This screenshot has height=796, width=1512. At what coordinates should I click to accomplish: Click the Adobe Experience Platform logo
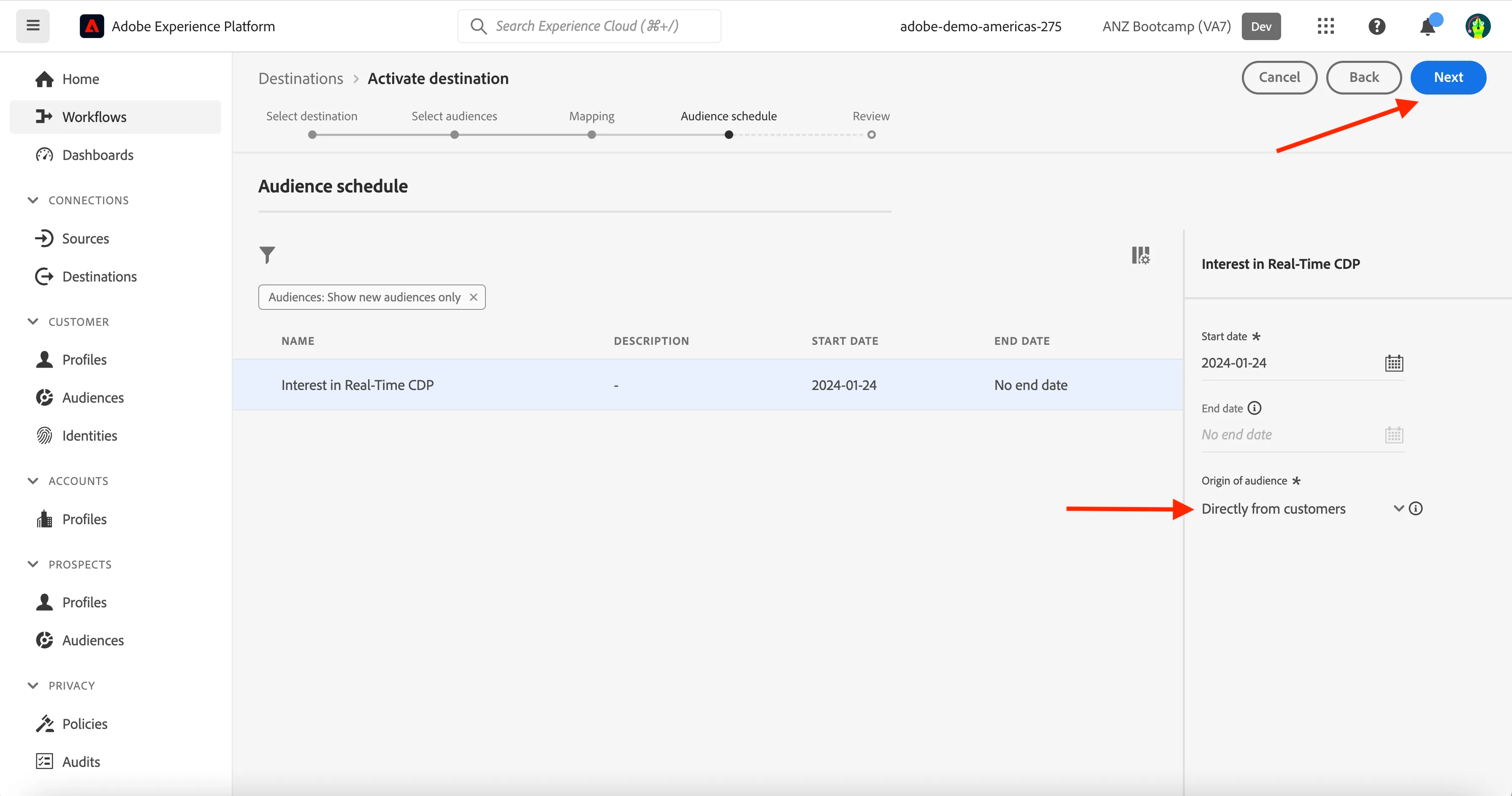click(92, 27)
